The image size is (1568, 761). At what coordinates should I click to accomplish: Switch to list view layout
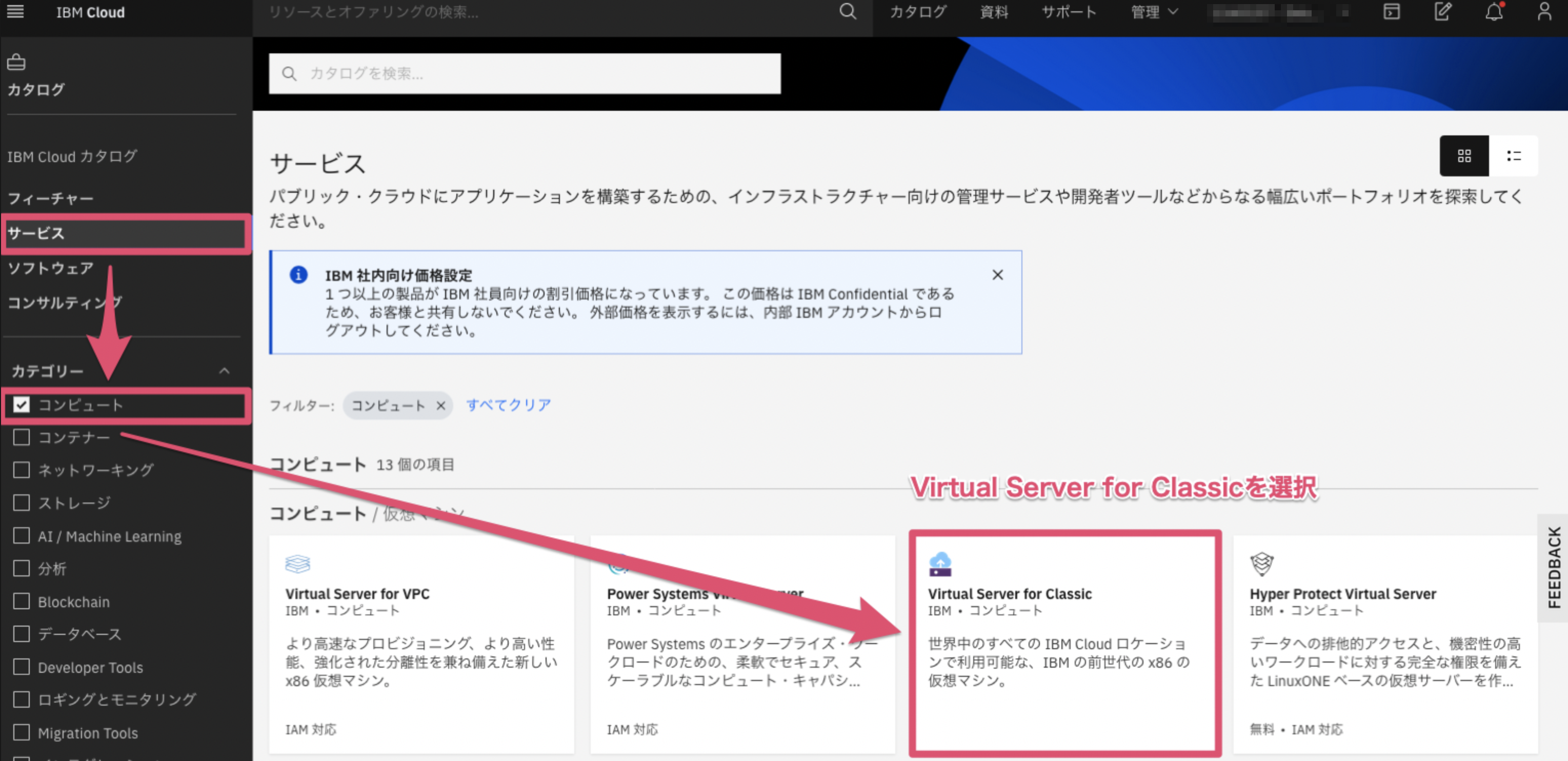point(1514,156)
